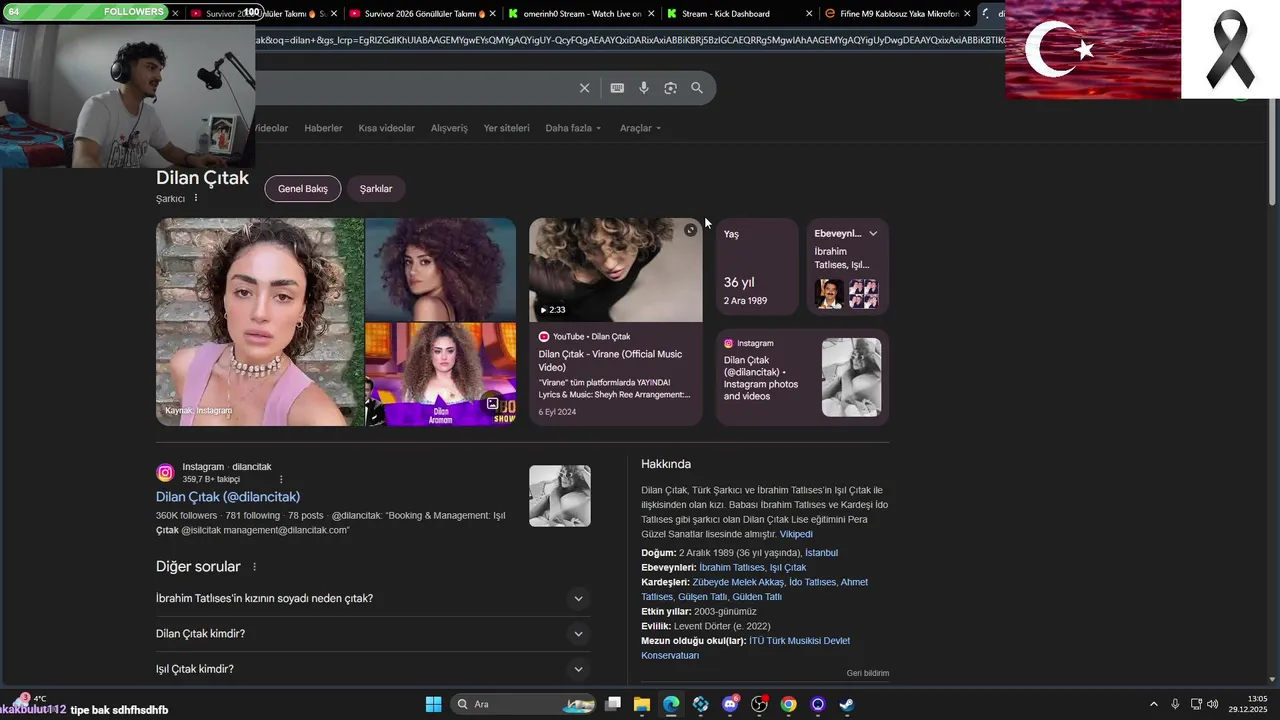Switch to the Yer siteleri search tab
Image resolution: width=1280 pixels, height=720 pixels.
(x=507, y=128)
